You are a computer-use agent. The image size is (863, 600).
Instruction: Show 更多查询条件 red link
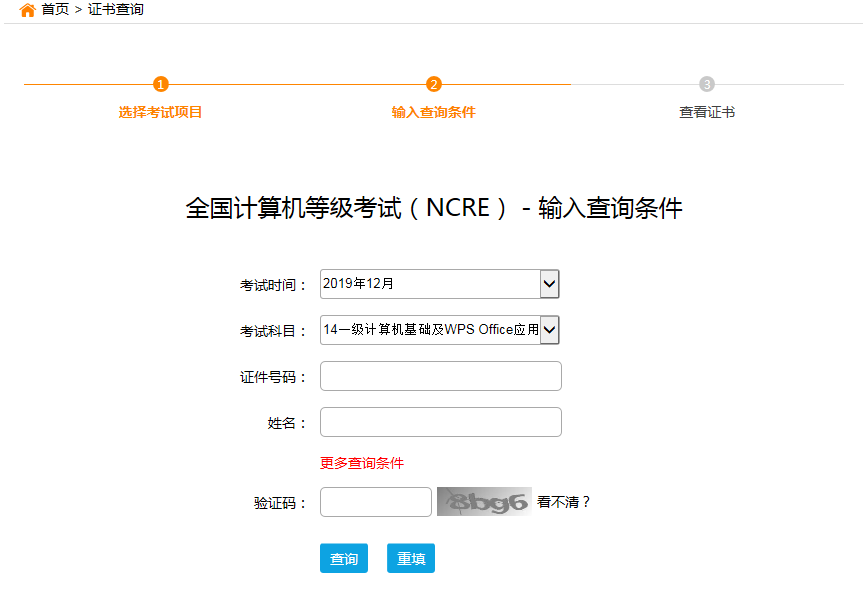pyautogui.click(x=362, y=463)
